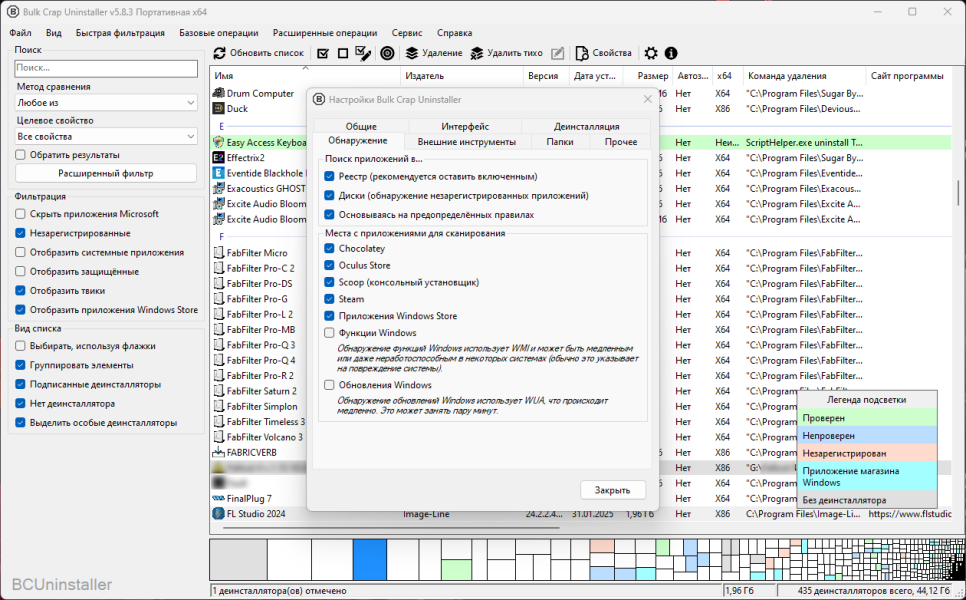This screenshot has width=966, height=600.
Task: Click the info circle icon in toolbar
Action: point(671,54)
